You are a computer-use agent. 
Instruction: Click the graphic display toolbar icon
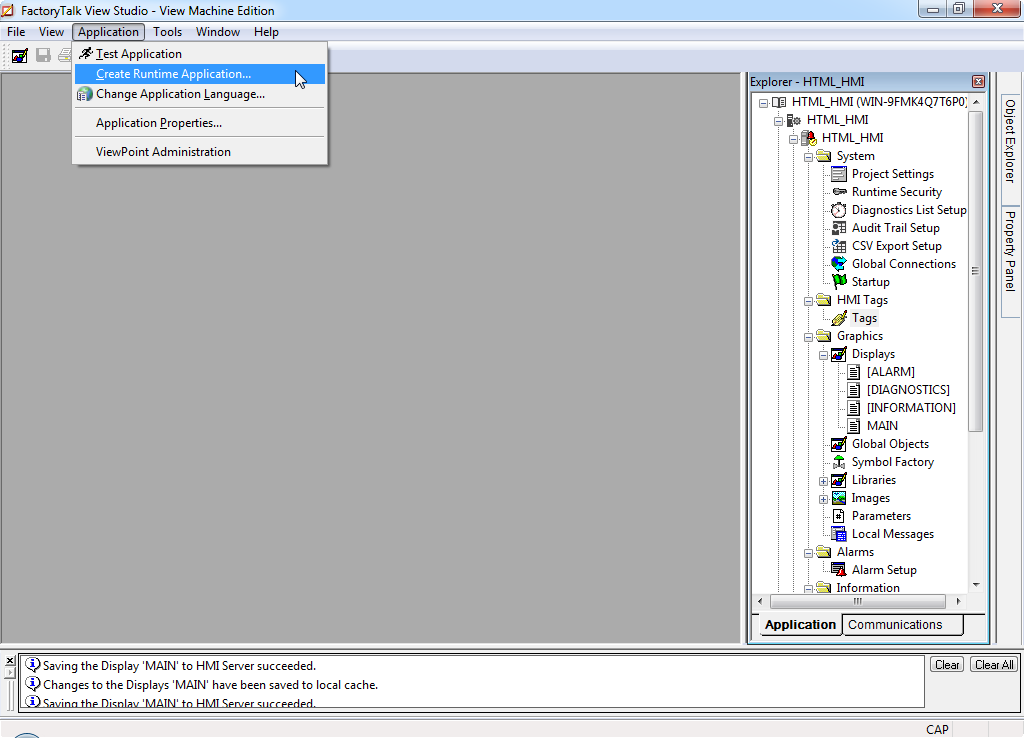(x=20, y=56)
